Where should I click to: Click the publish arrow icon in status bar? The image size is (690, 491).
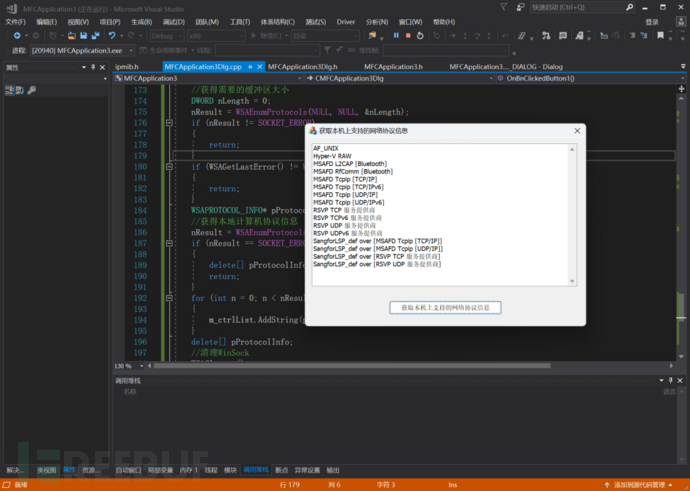(607, 484)
